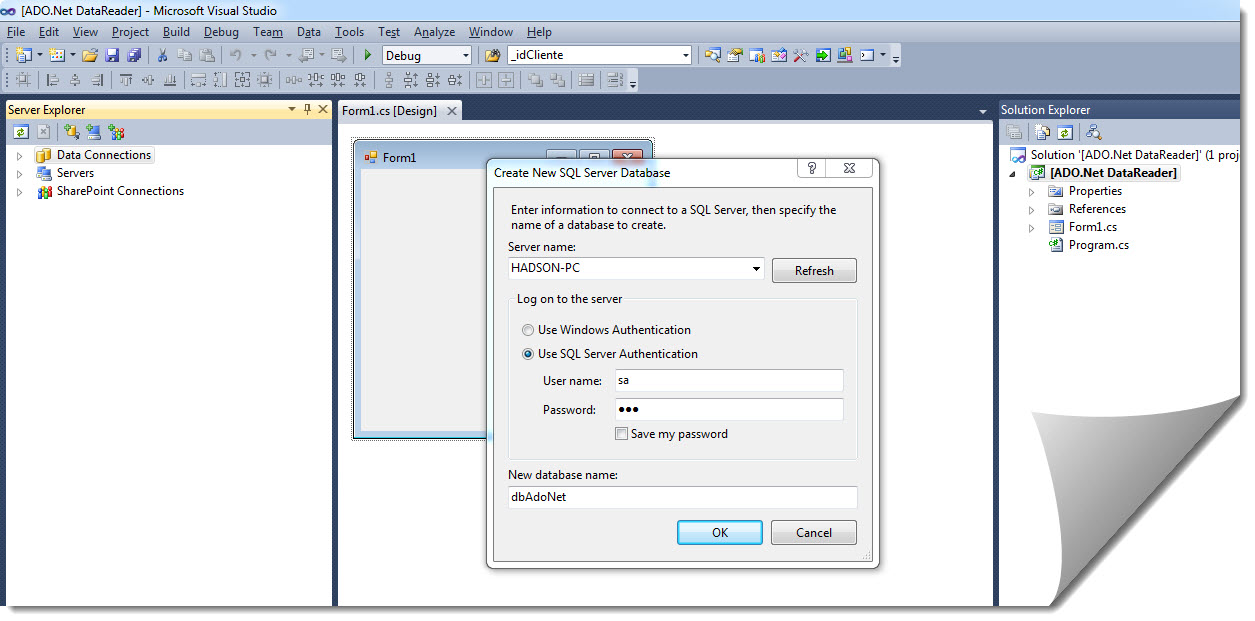Open the Debug configuration dropdown

(x=466, y=55)
